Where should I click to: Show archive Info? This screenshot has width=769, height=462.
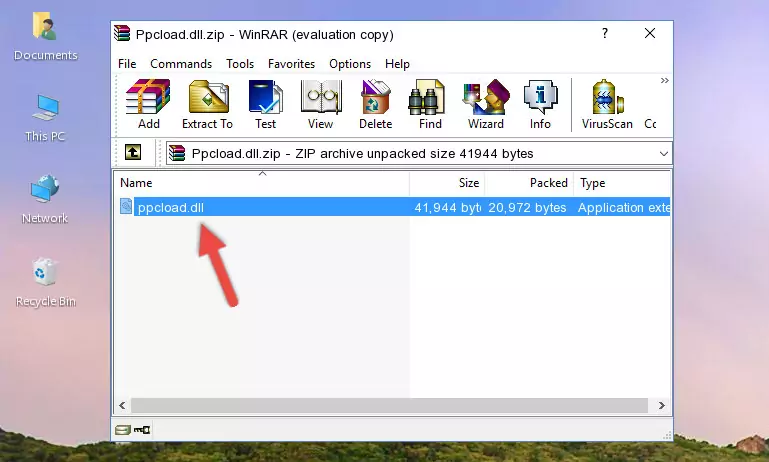(540, 104)
